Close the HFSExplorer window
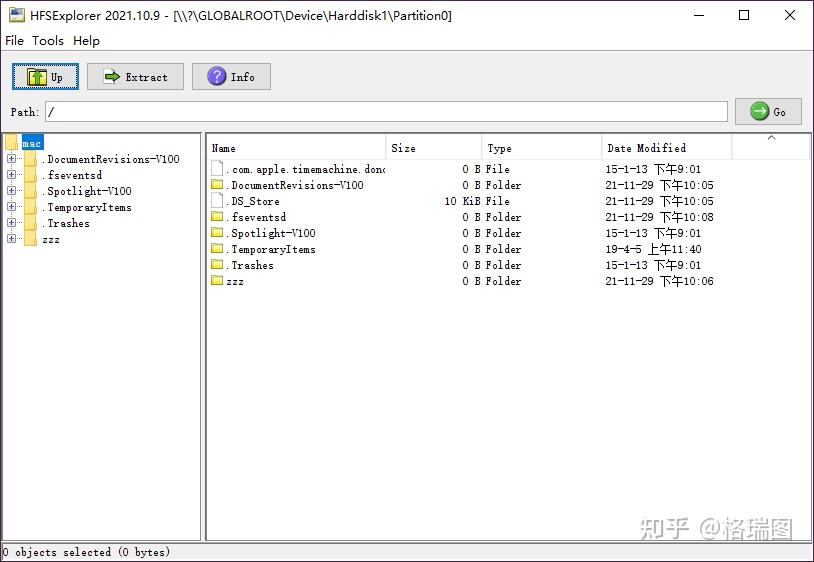 pos(790,15)
